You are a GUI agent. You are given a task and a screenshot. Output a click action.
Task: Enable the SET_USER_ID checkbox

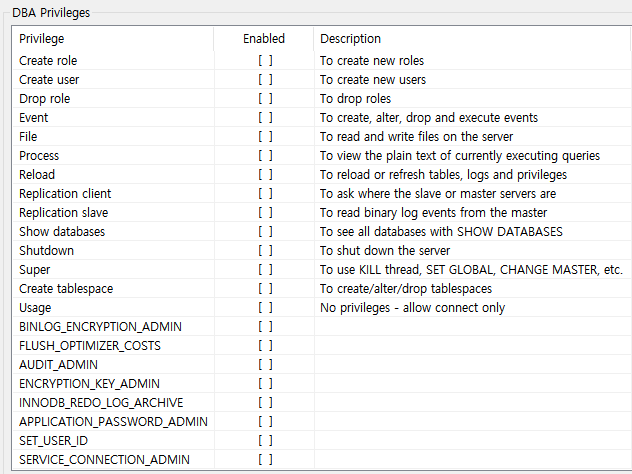click(x=265, y=441)
